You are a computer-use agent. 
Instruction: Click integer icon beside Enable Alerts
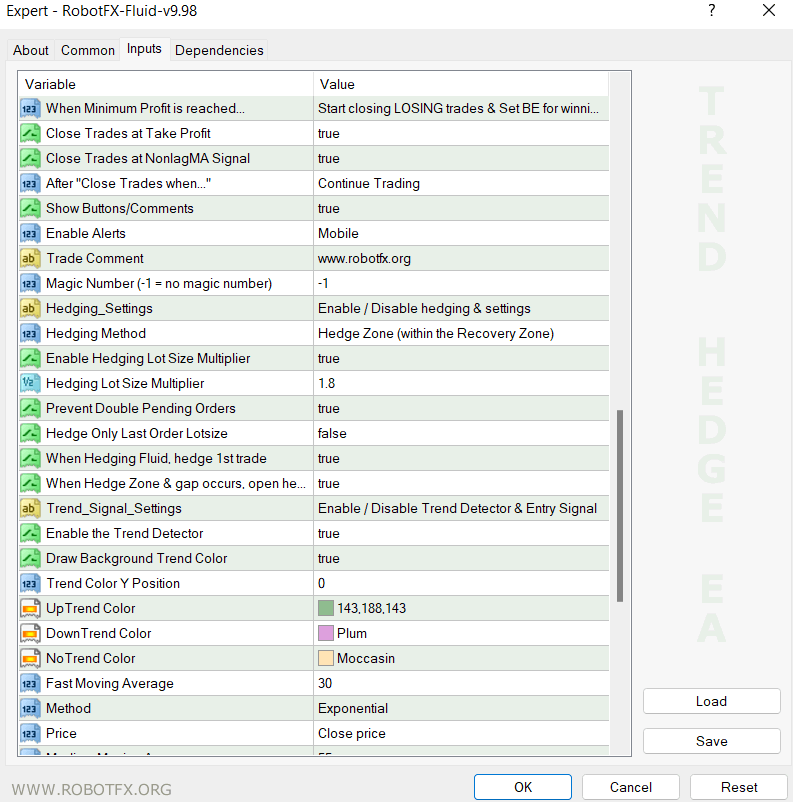[x=30, y=234]
